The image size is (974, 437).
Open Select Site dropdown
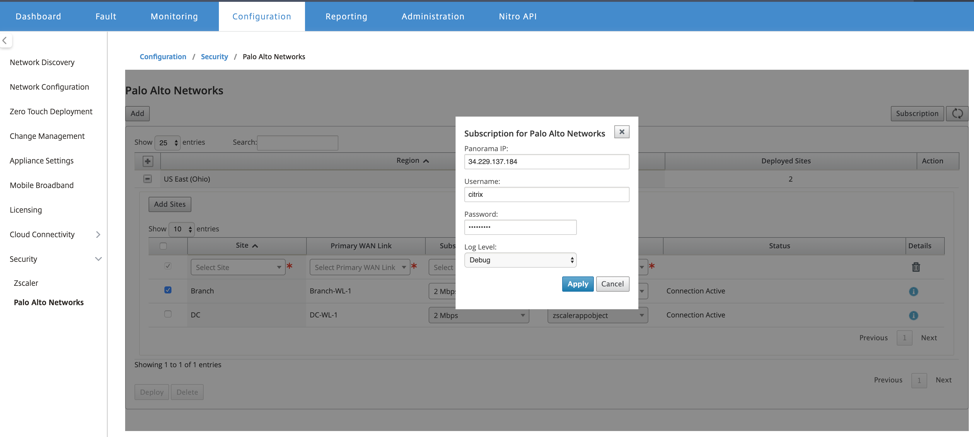pyautogui.click(x=238, y=268)
